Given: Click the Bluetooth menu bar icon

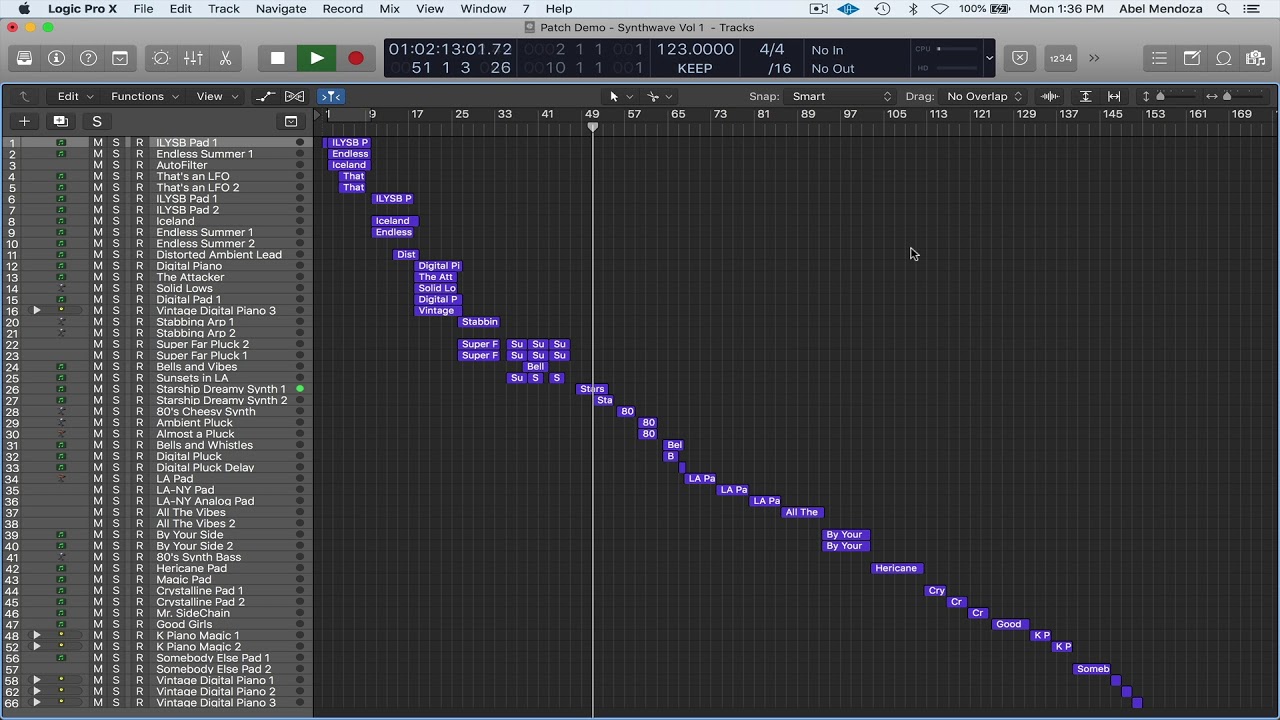Looking at the screenshot, I should (913, 9).
